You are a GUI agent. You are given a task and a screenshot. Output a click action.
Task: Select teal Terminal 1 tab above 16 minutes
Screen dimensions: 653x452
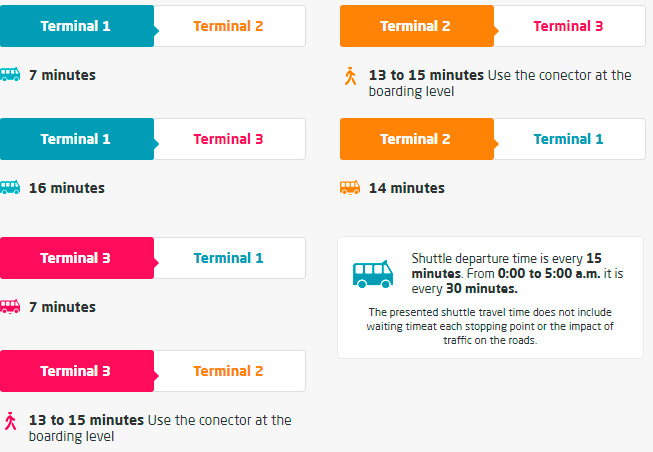click(x=76, y=139)
